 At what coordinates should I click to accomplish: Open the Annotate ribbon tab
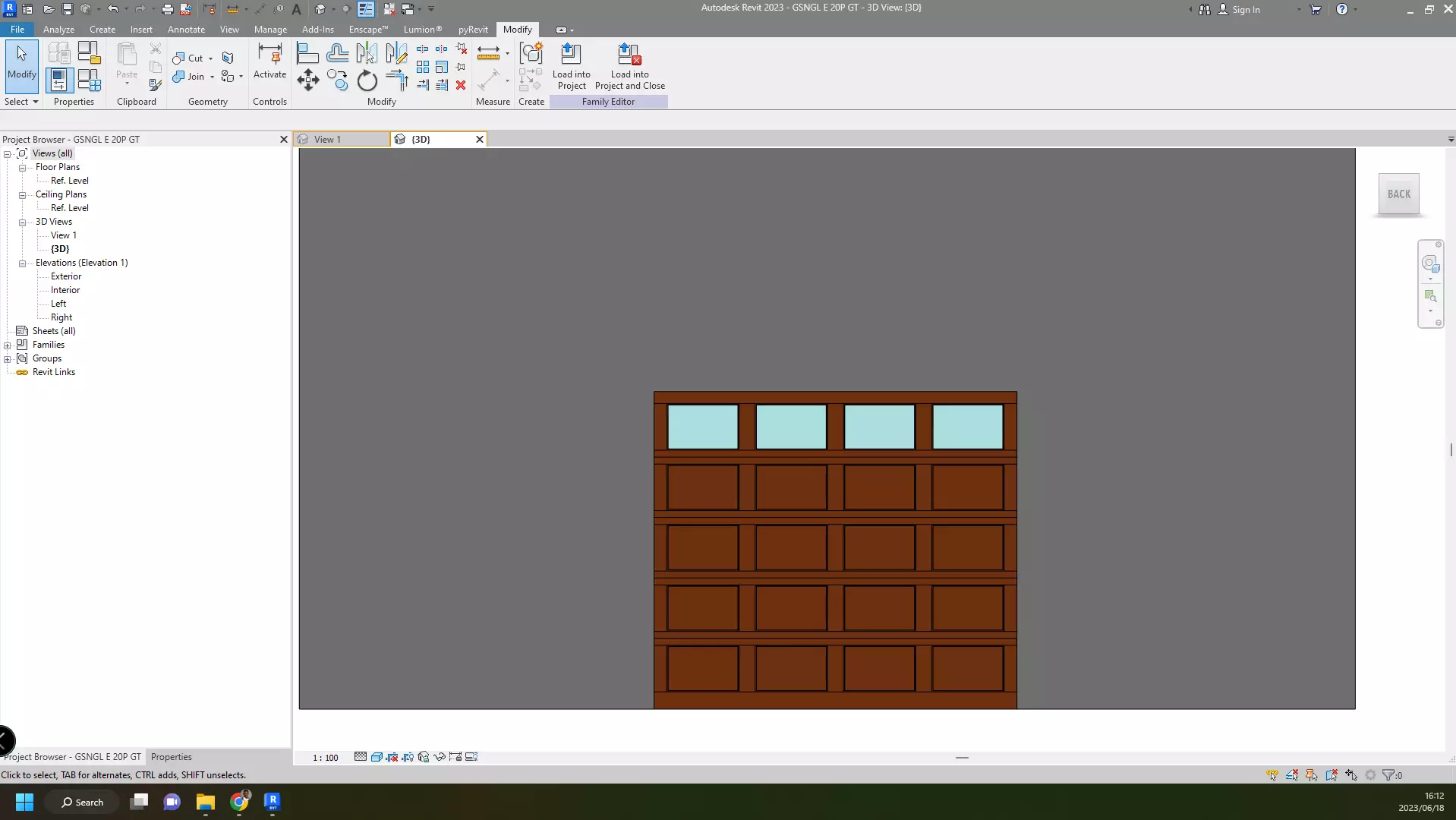tap(186, 30)
